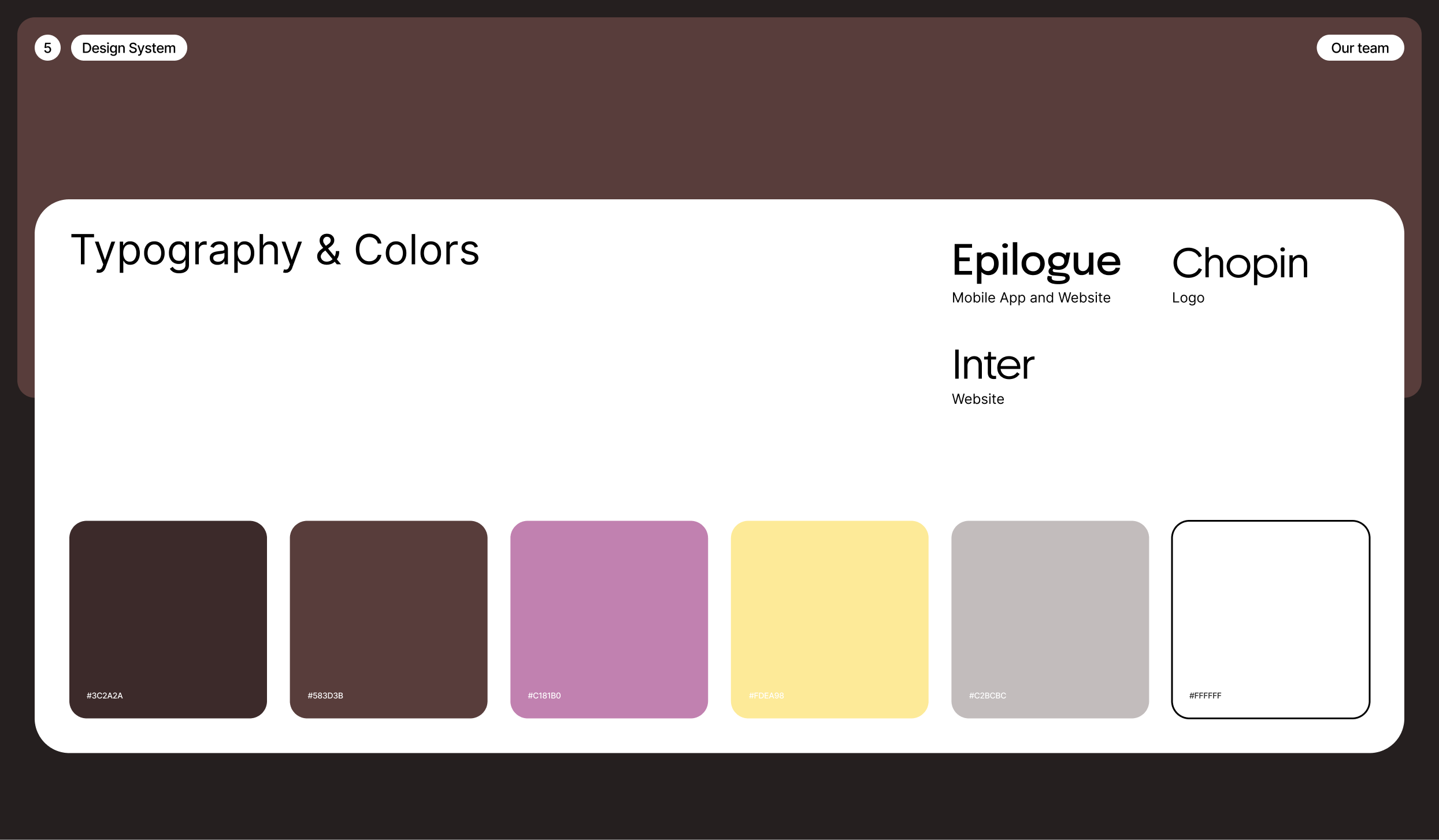Click the Website caption under Inter
The image size is (1439, 840).
point(978,399)
